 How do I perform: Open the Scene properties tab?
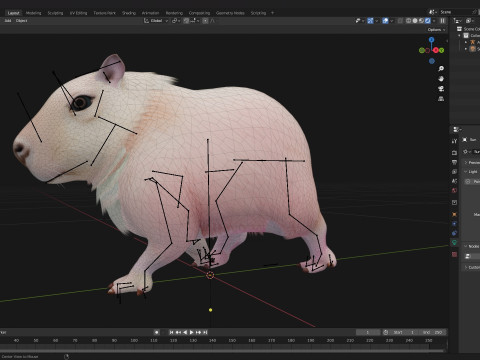tap(454, 181)
